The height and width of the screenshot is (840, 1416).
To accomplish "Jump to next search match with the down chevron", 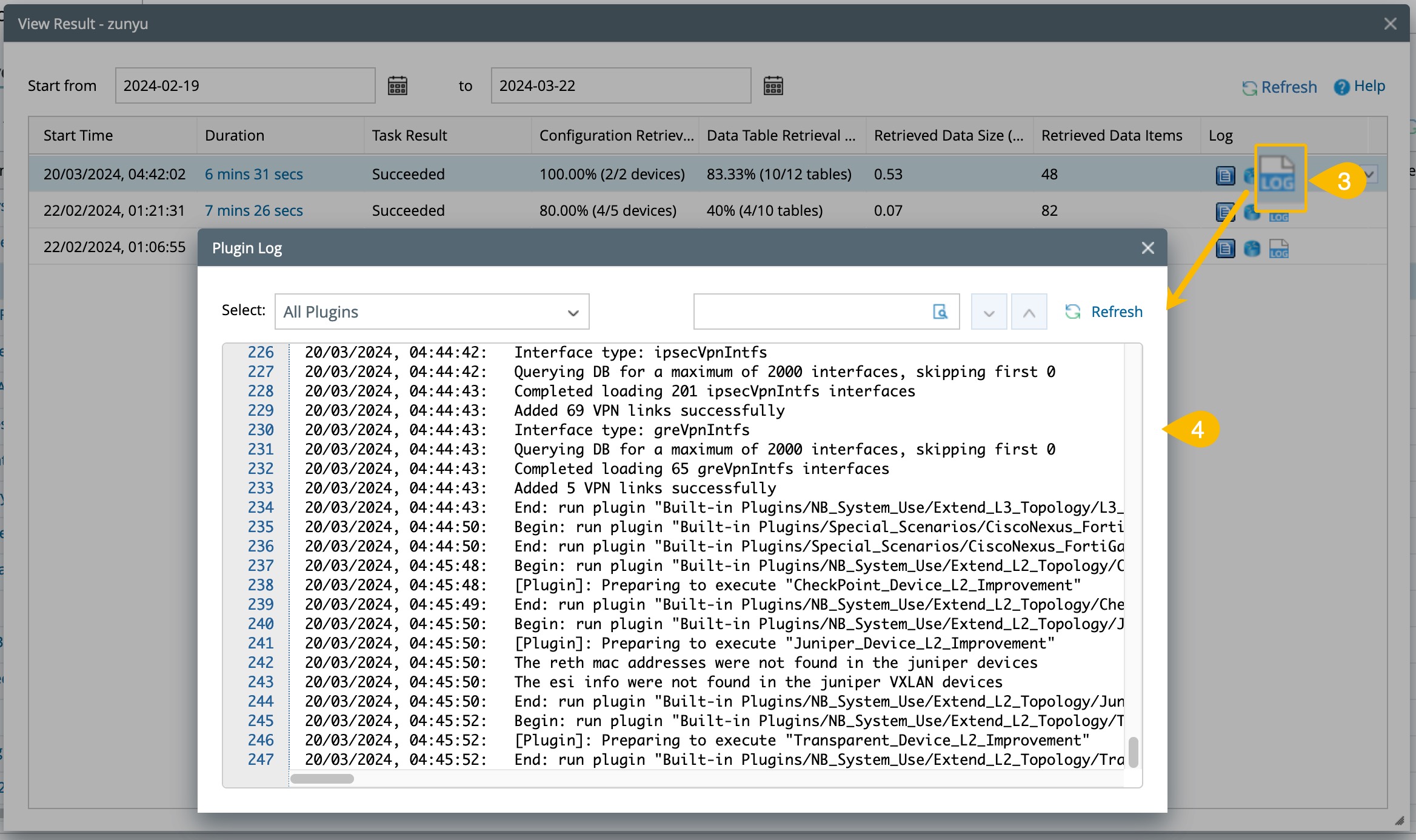I will coord(989,313).
